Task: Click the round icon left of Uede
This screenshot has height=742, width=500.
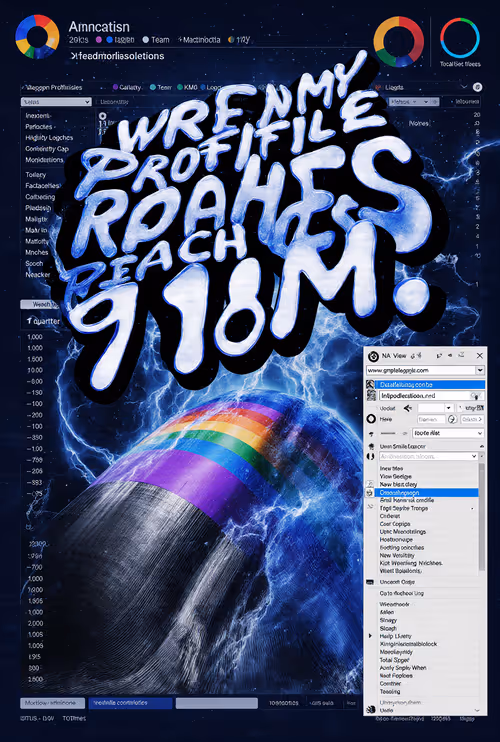Action: [371, 710]
